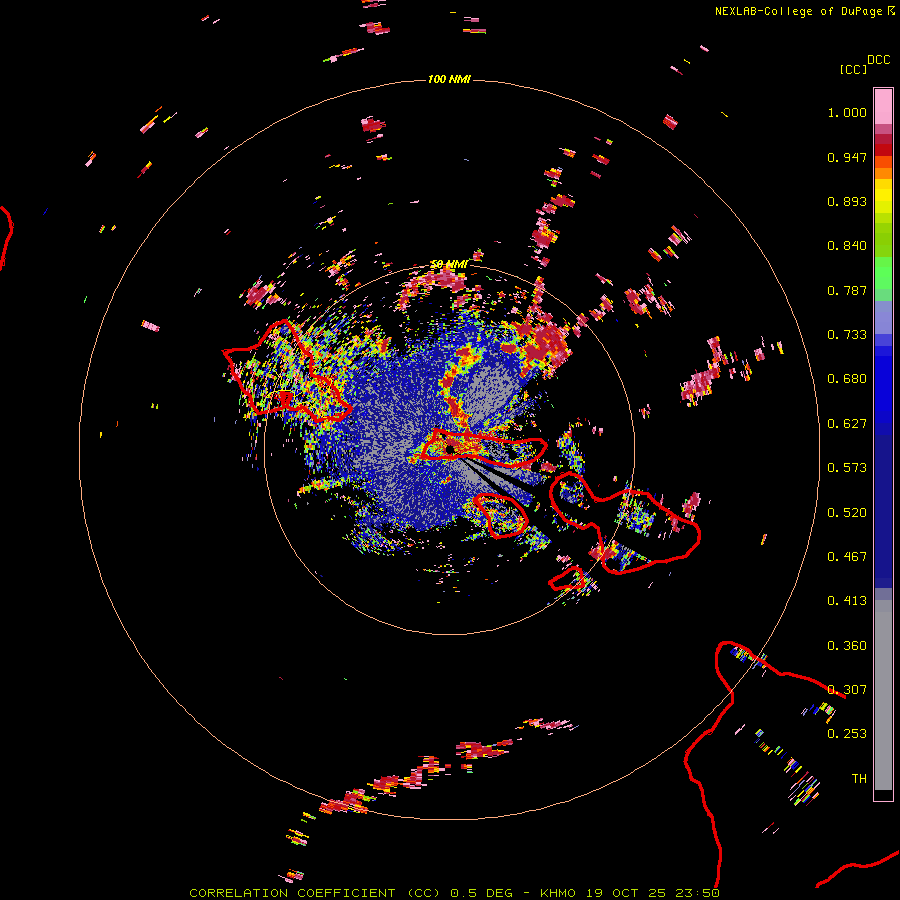This screenshot has width=900, height=900.
Task: Select the 0.680 legend value
Action: (847, 379)
